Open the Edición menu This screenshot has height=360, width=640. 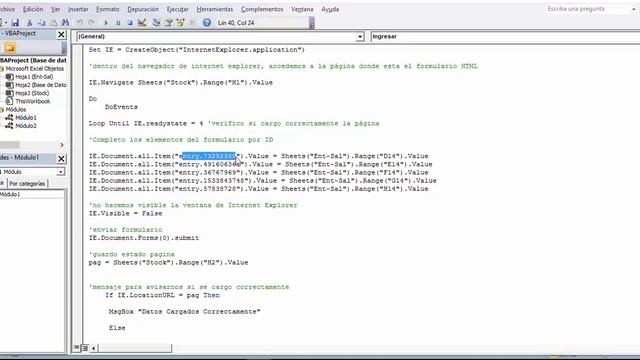click(x=33, y=9)
